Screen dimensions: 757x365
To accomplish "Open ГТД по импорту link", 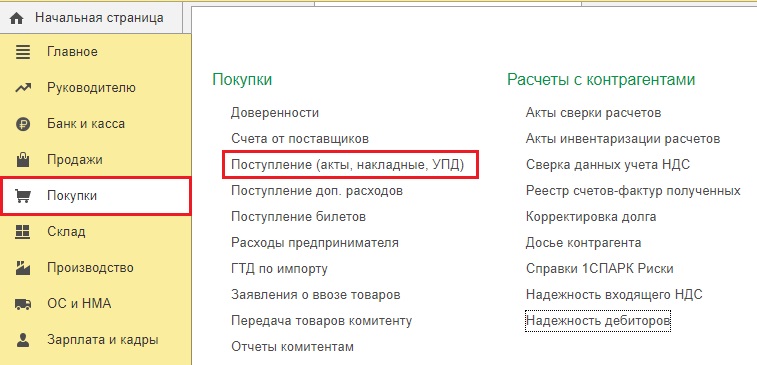I will pyautogui.click(x=279, y=268).
